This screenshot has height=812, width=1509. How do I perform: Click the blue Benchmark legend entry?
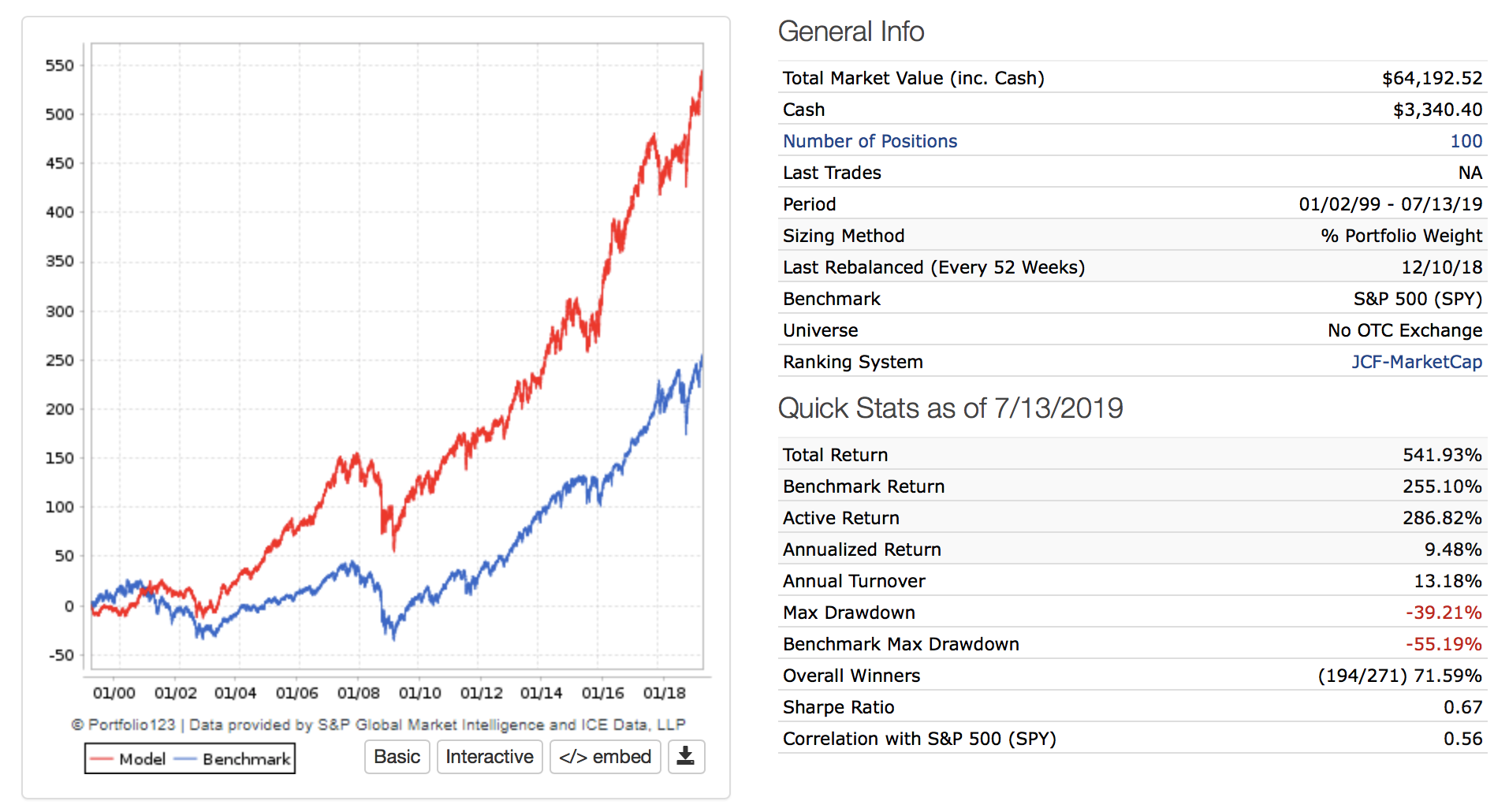[x=233, y=759]
